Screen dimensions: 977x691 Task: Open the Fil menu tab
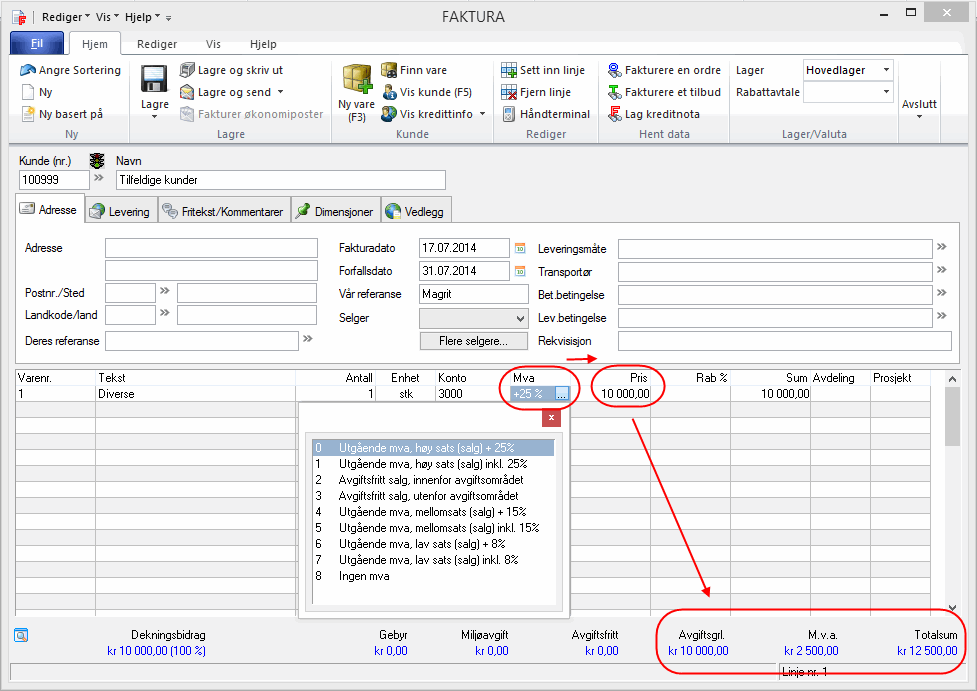pyautogui.click(x=37, y=44)
